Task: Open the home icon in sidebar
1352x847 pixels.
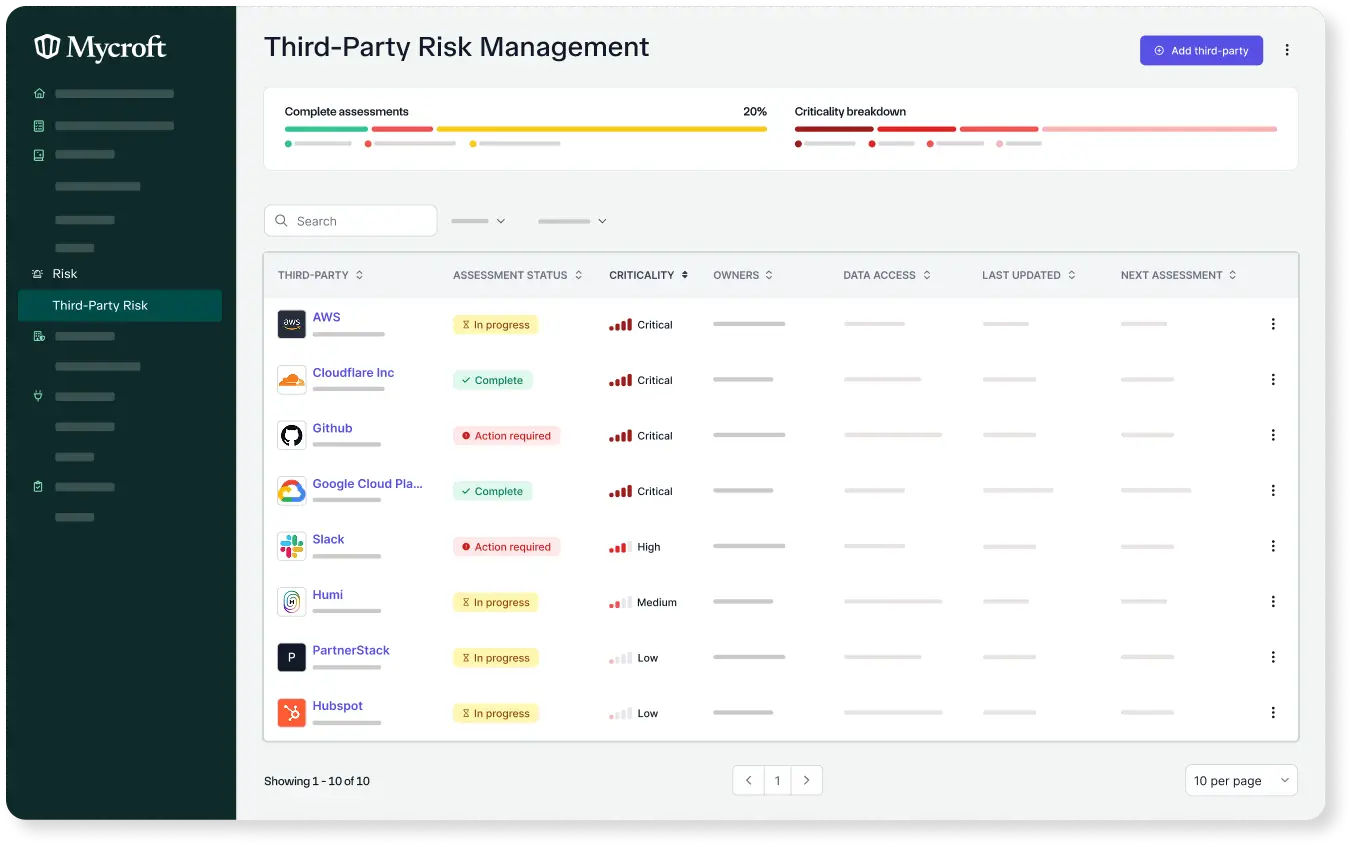Action: pyautogui.click(x=39, y=94)
